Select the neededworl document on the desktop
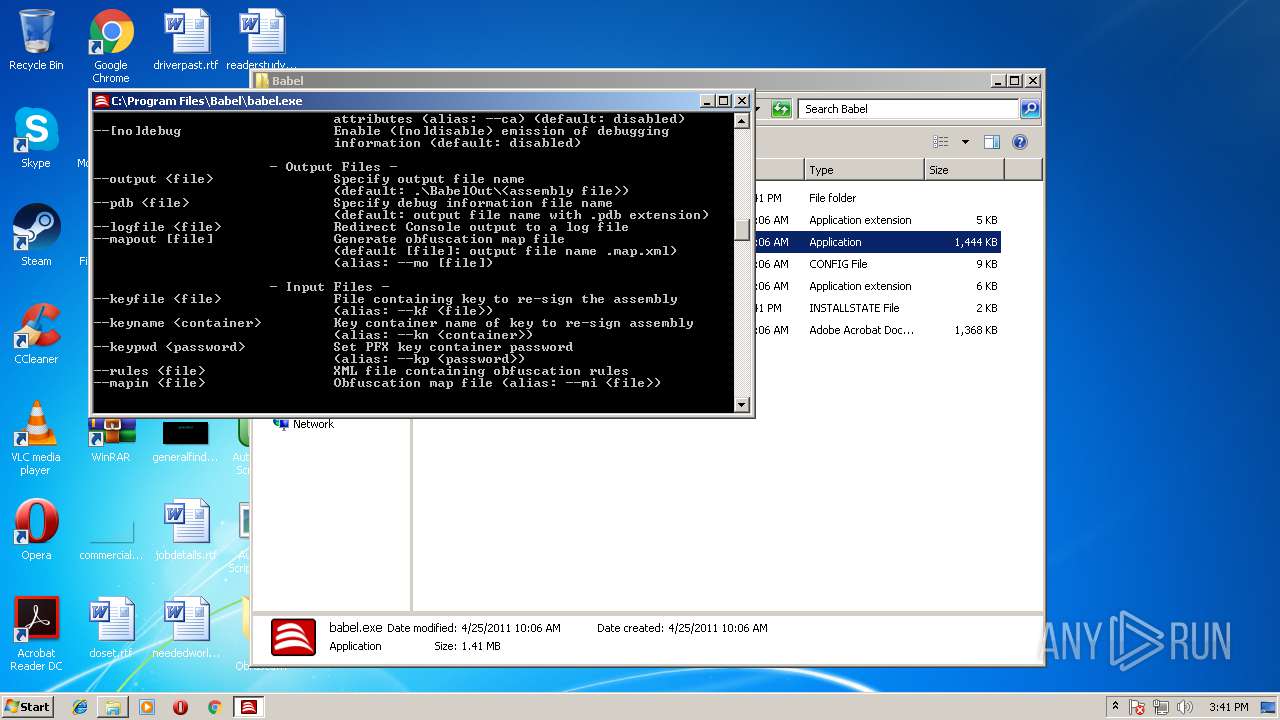This screenshot has width=1280, height=720. pyautogui.click(x=186, y=628)
